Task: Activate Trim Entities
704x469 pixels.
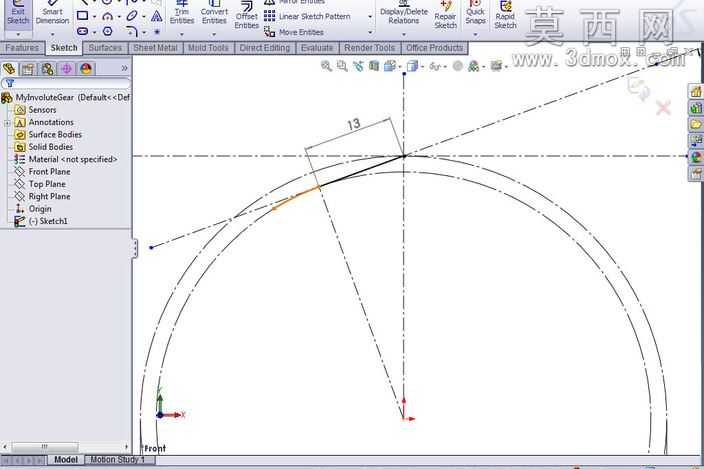Action: pos(182,13)
